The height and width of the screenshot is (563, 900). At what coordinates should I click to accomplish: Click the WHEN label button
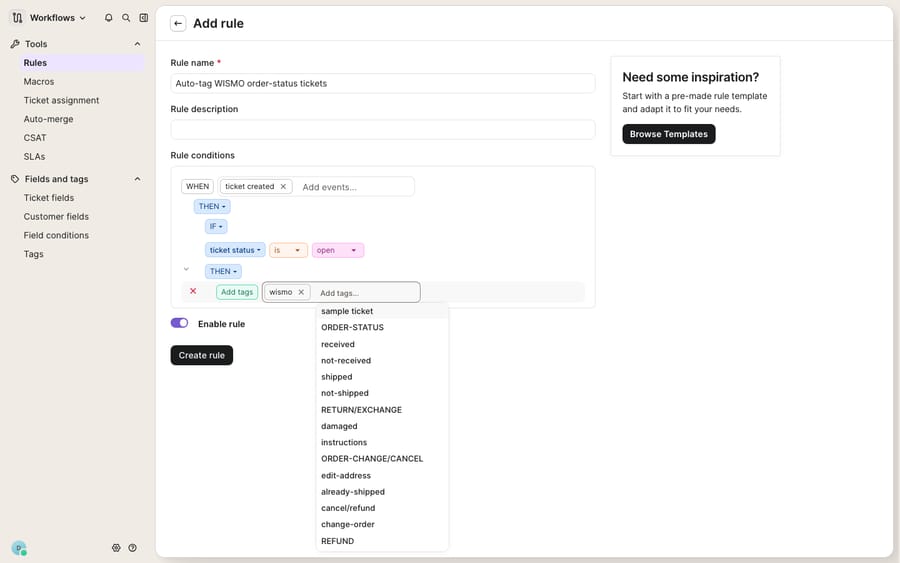click(197, 187)
